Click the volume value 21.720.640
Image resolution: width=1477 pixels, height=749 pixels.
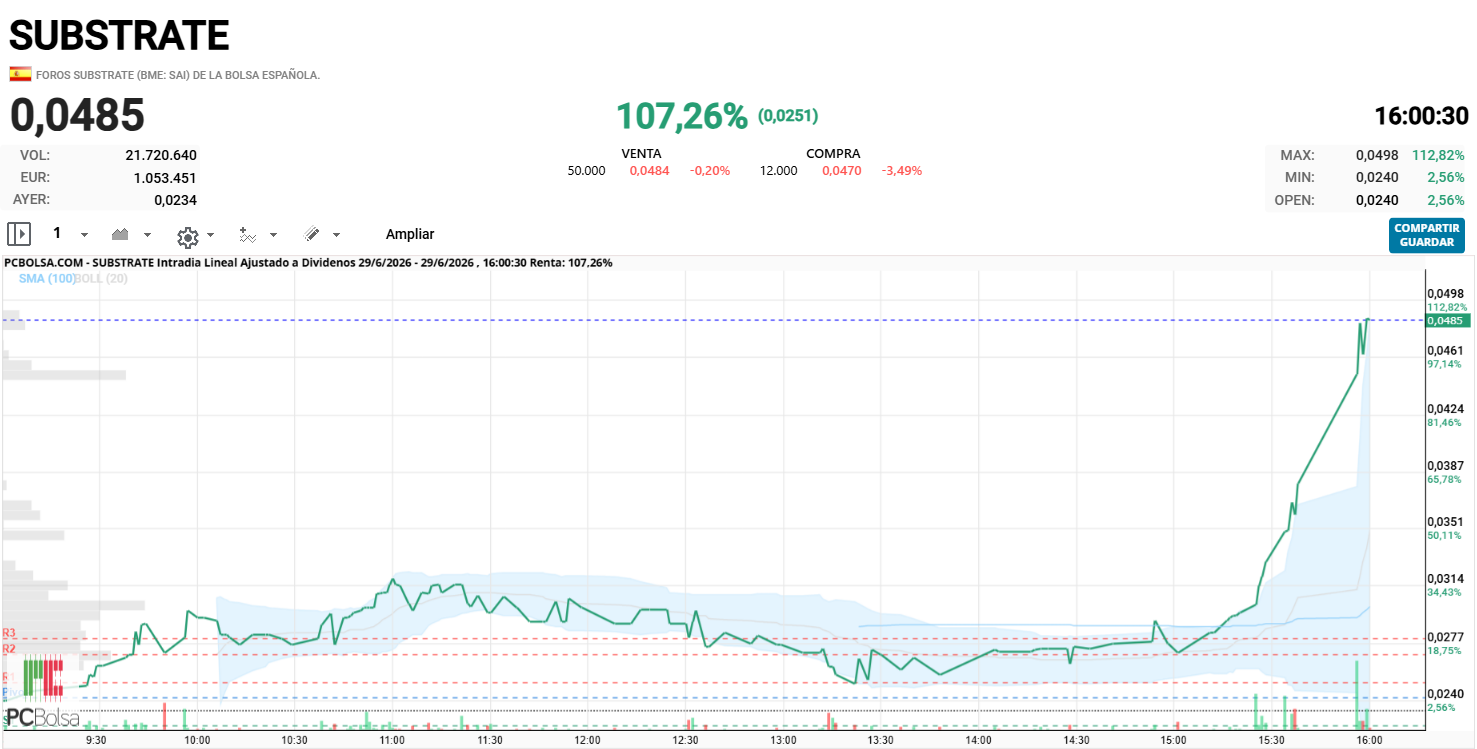161,155
